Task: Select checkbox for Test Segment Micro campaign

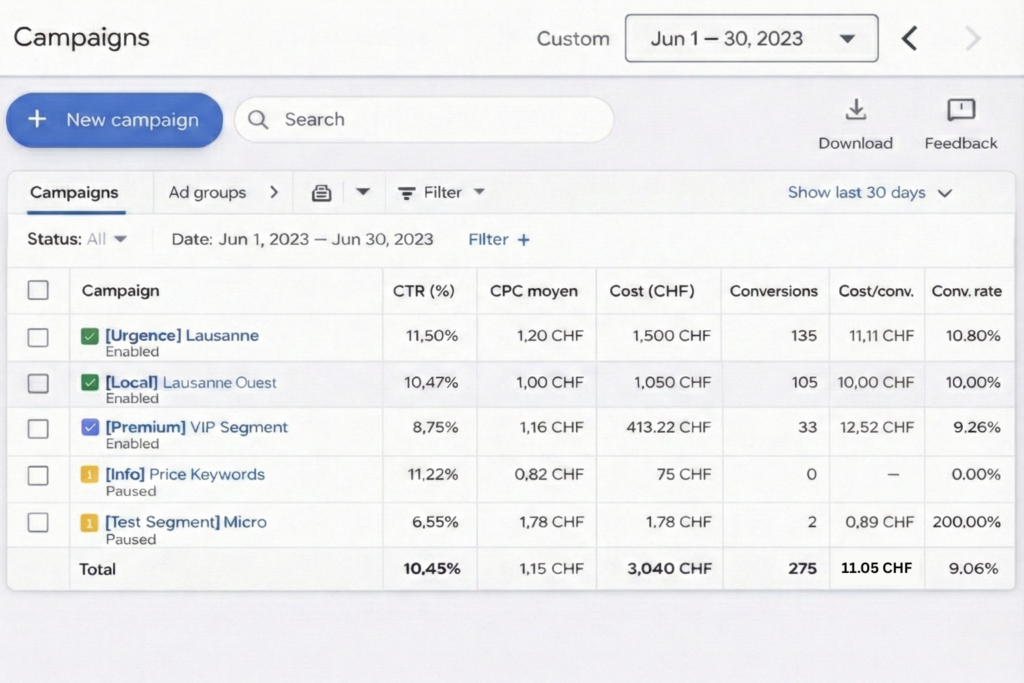Action: 38,522
